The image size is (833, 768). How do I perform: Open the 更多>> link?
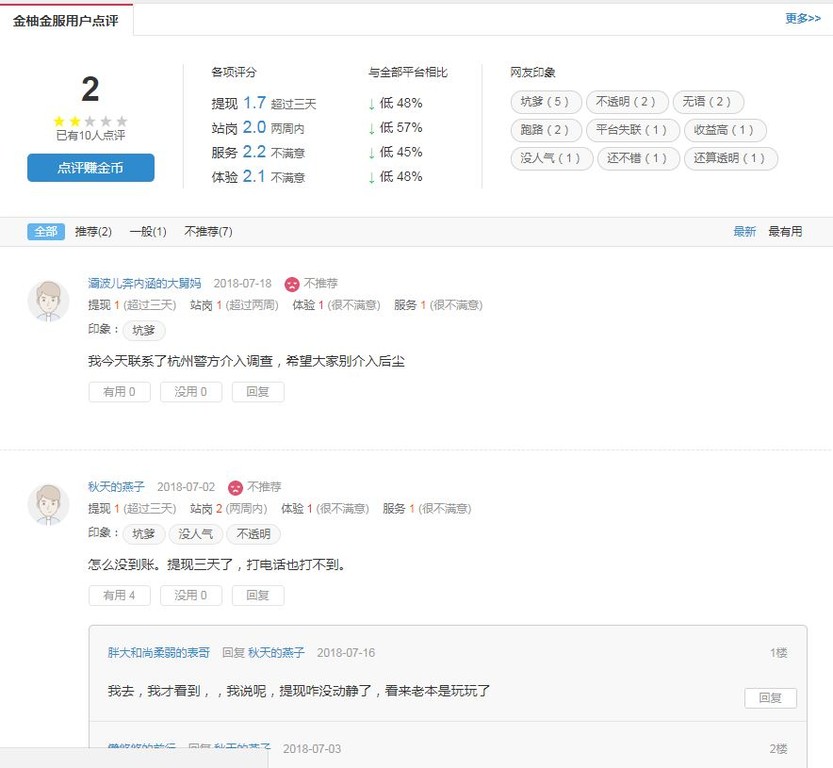click(802, 18)
